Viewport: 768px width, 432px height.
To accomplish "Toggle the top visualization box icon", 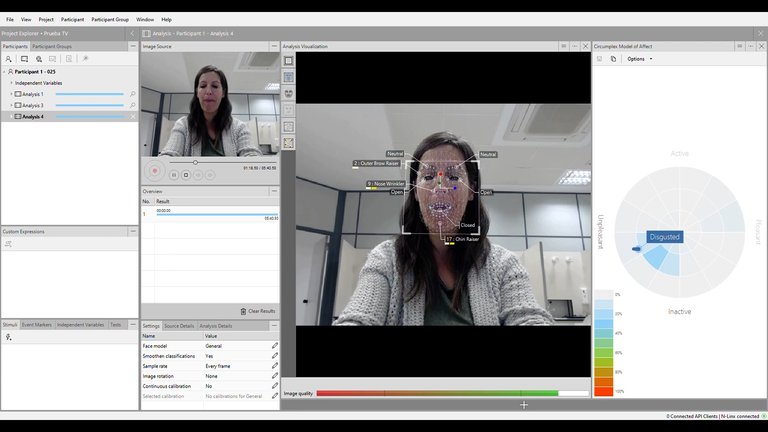I will (x=289, y=61).
